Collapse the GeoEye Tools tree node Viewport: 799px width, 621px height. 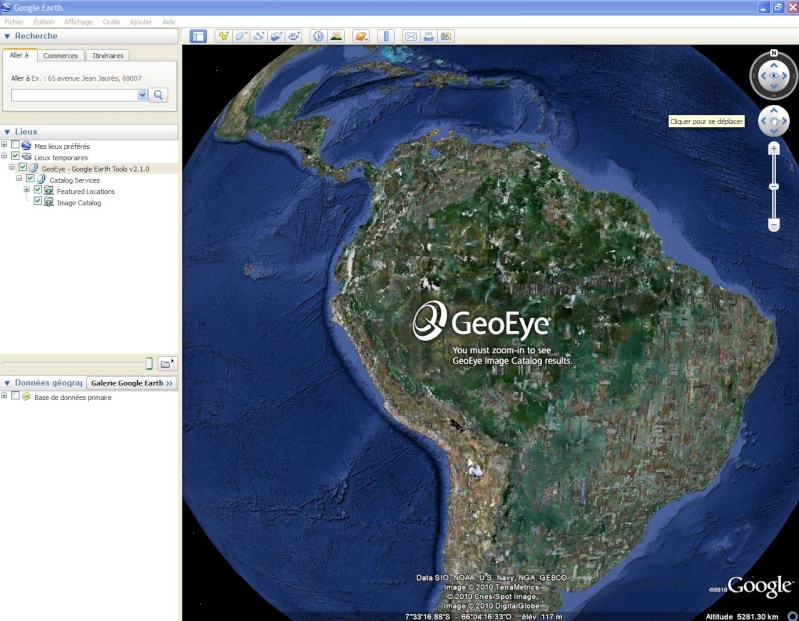(12, 167)
